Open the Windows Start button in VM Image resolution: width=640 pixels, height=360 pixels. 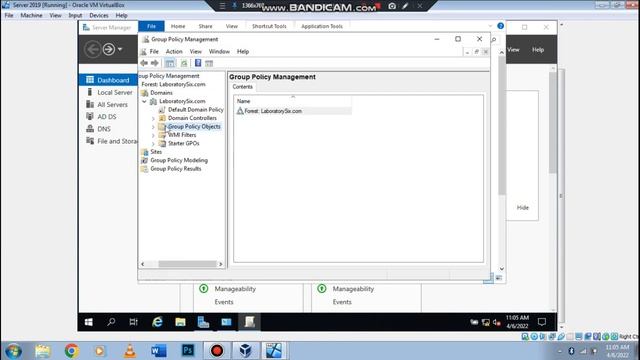click(x=89, y=322)
